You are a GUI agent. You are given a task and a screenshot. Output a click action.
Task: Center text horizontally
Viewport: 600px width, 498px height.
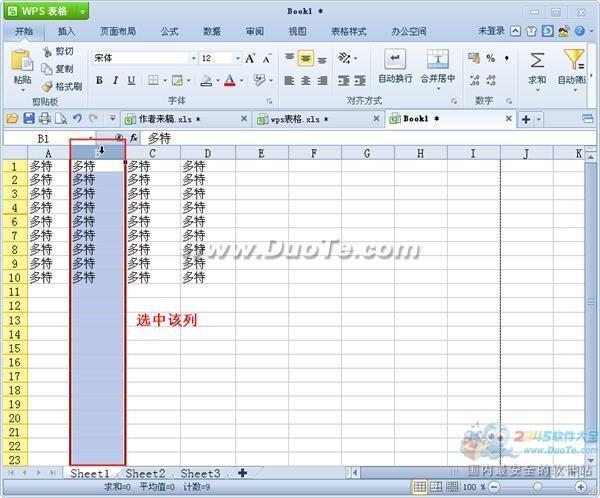(x=306, y=80)
